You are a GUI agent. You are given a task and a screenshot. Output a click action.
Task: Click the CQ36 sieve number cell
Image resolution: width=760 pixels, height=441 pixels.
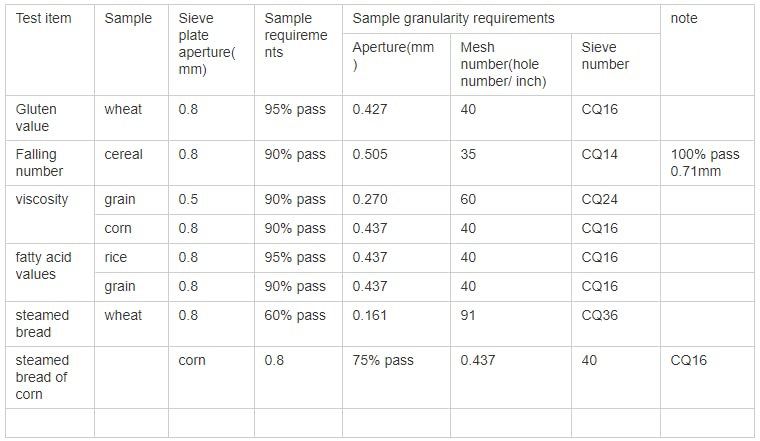coord(616,324)
